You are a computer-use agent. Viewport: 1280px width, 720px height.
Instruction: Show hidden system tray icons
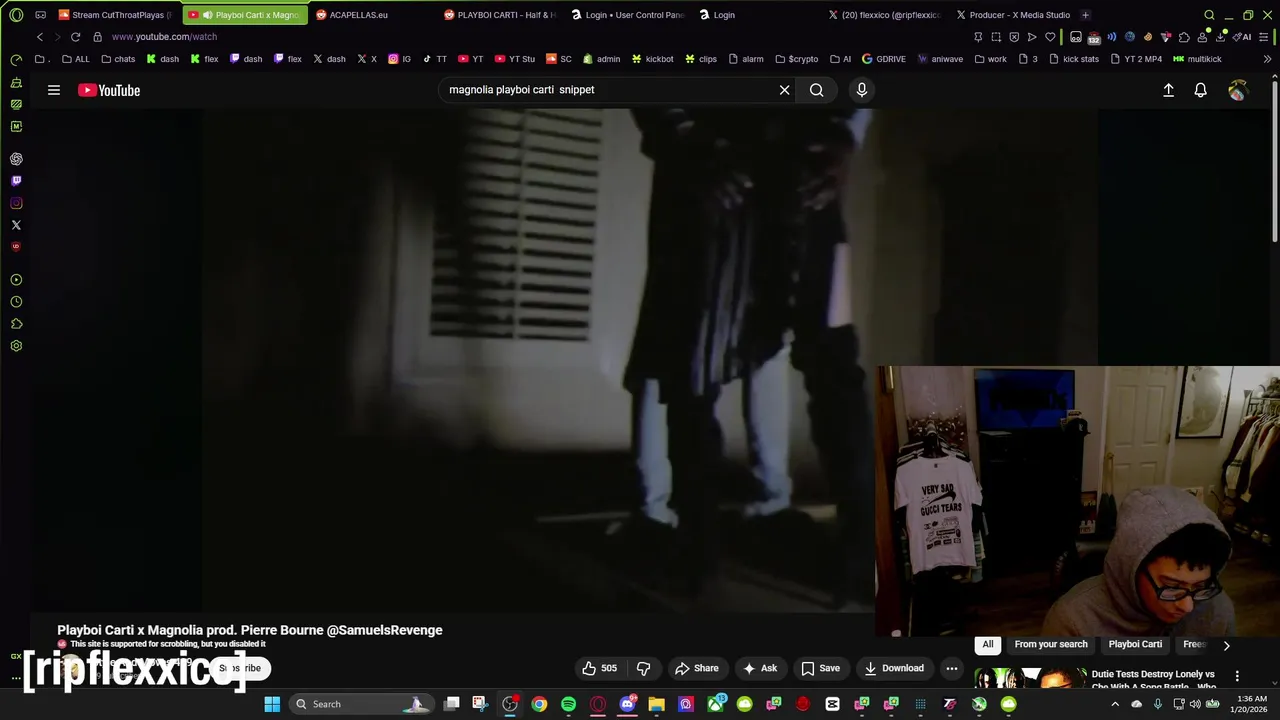click(1115, 704)
